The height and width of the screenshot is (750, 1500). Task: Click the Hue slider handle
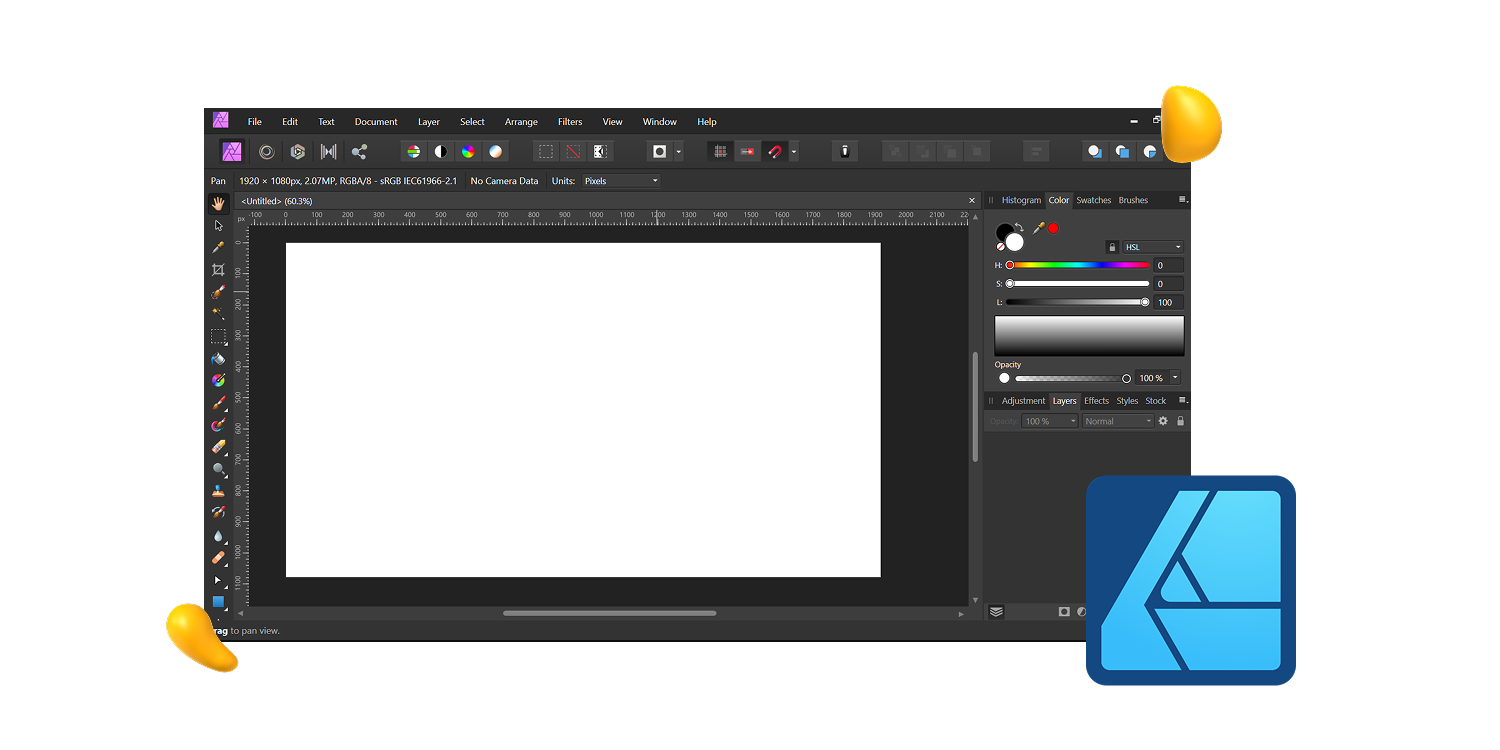(1010, 265)
